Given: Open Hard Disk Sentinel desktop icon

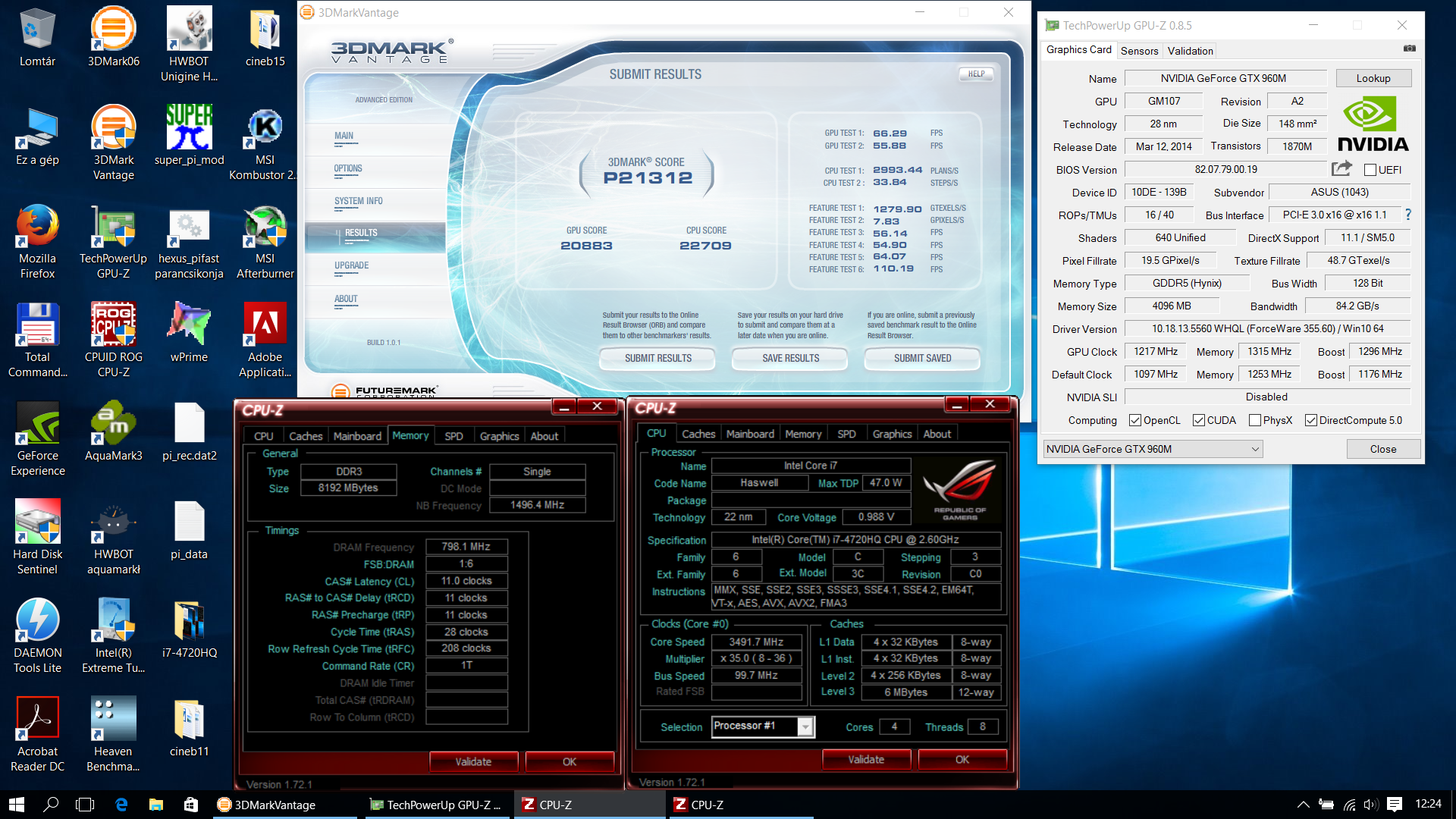Looking at the screenshot, I should 37,537.
